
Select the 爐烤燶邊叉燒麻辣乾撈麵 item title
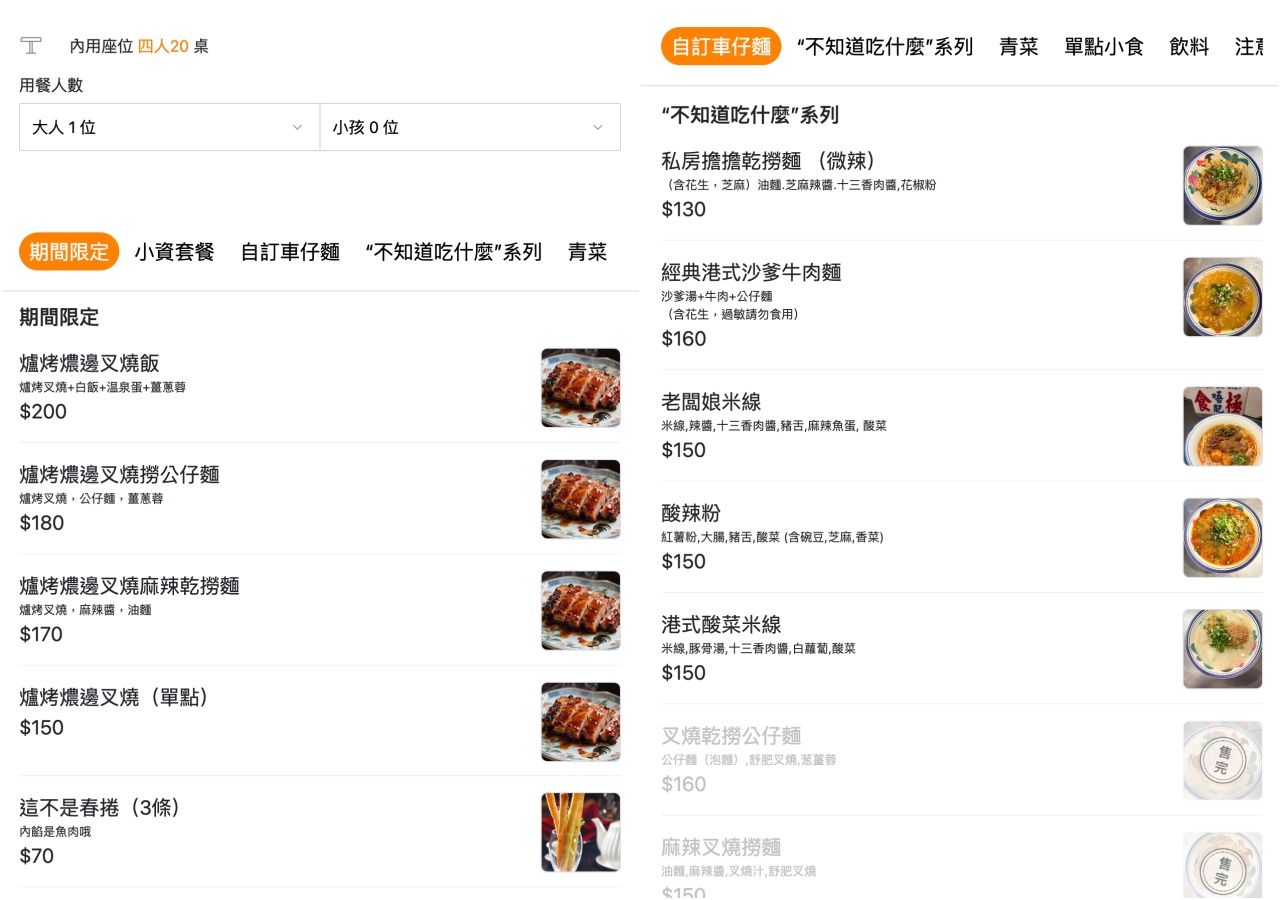coord(129,585)
